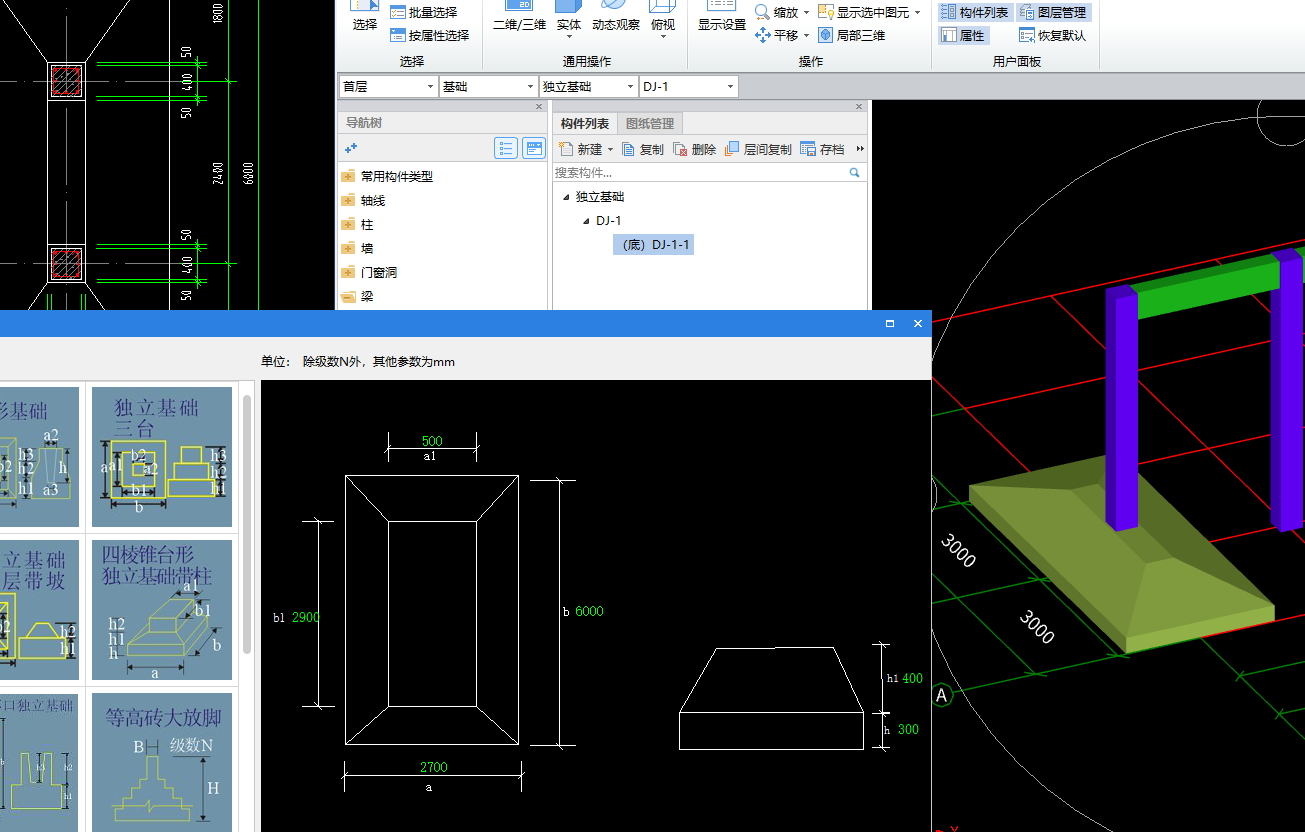Image resolution: width=1305 pixels, height=832 pixels.
Task: Toggle list view mode in 导航树
Action: (x=507, y=149)
